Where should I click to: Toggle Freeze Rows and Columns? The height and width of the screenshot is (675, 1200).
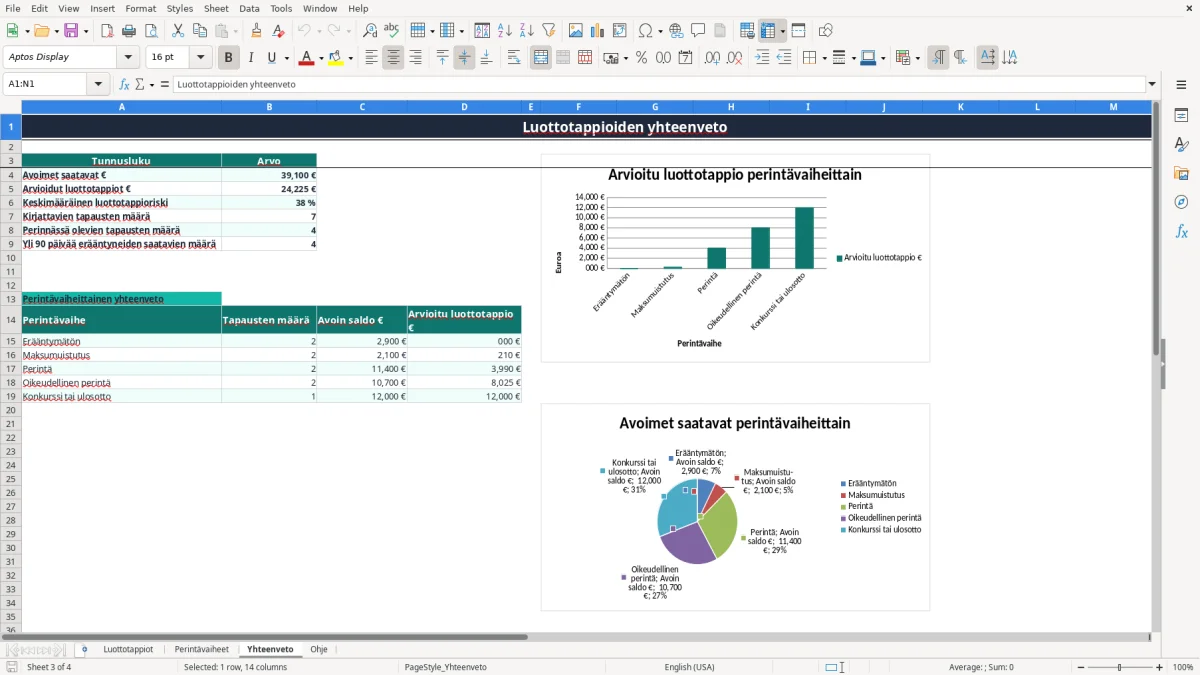pos(768,31)
